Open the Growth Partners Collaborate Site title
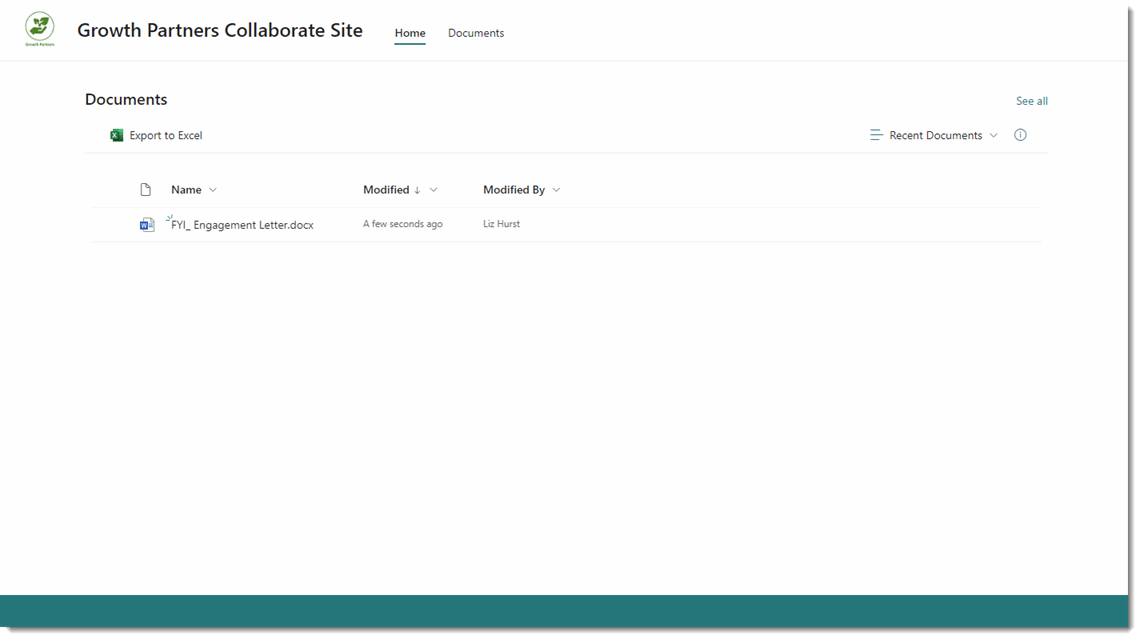This screenshot has height=639, width=1140. pyautogui.click(x=220, y=30)
